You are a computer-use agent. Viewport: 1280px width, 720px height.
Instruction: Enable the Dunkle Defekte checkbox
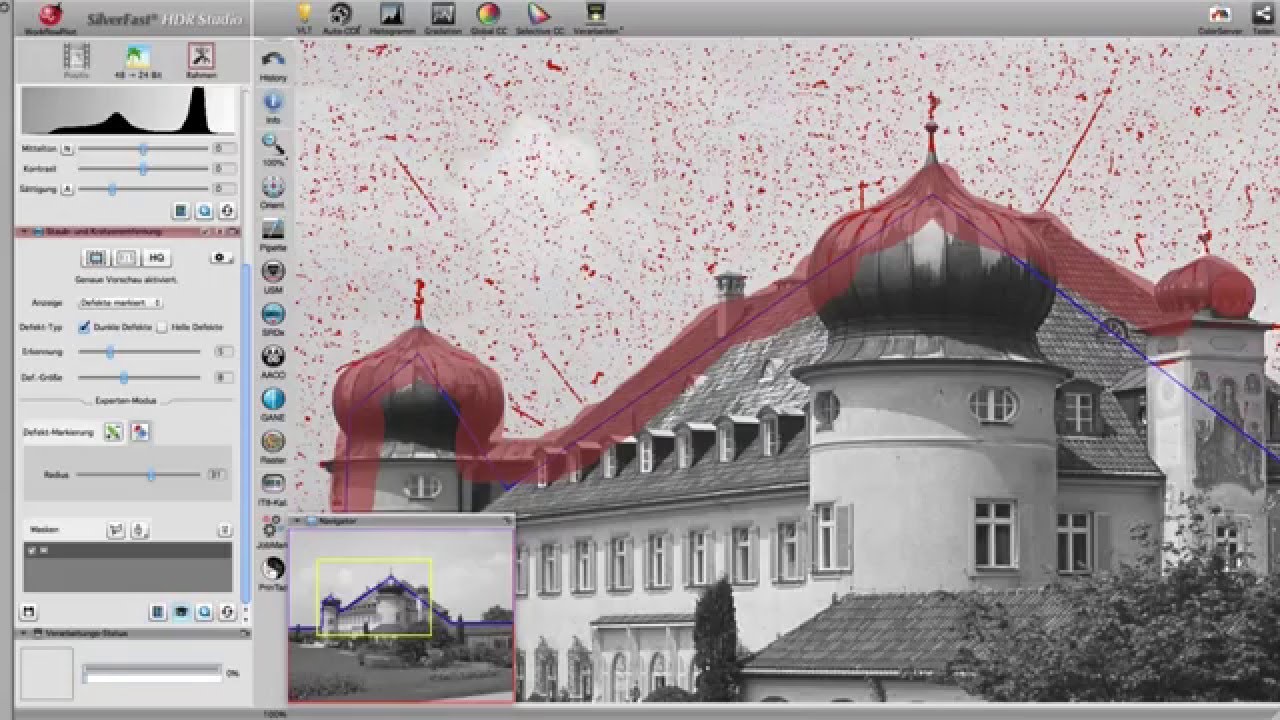point(85,327)
